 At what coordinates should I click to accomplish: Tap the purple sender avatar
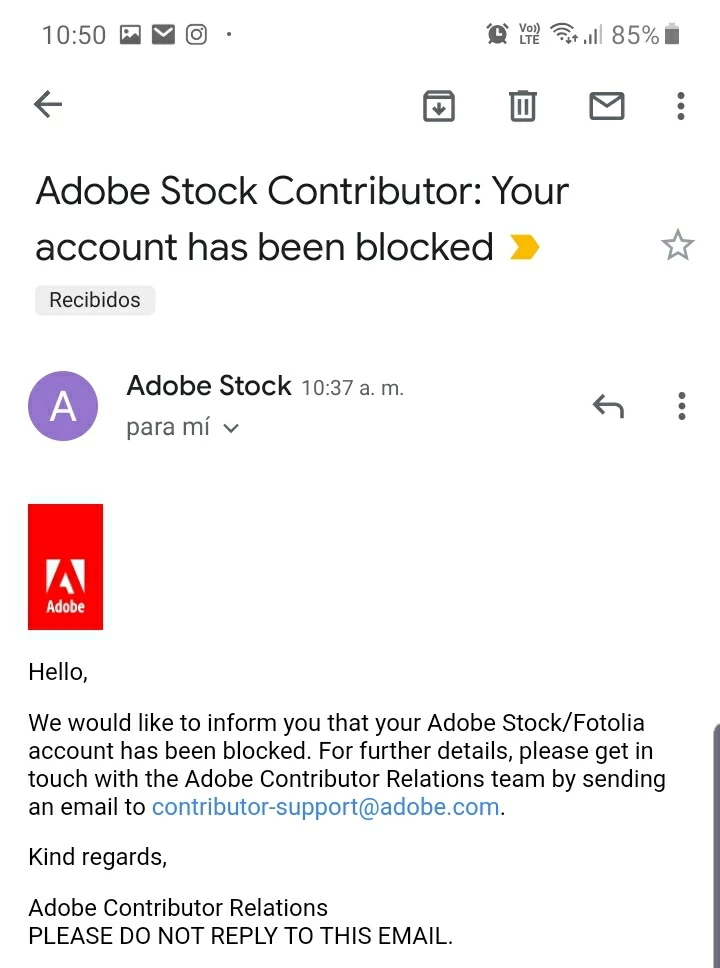tap(63, 406)
